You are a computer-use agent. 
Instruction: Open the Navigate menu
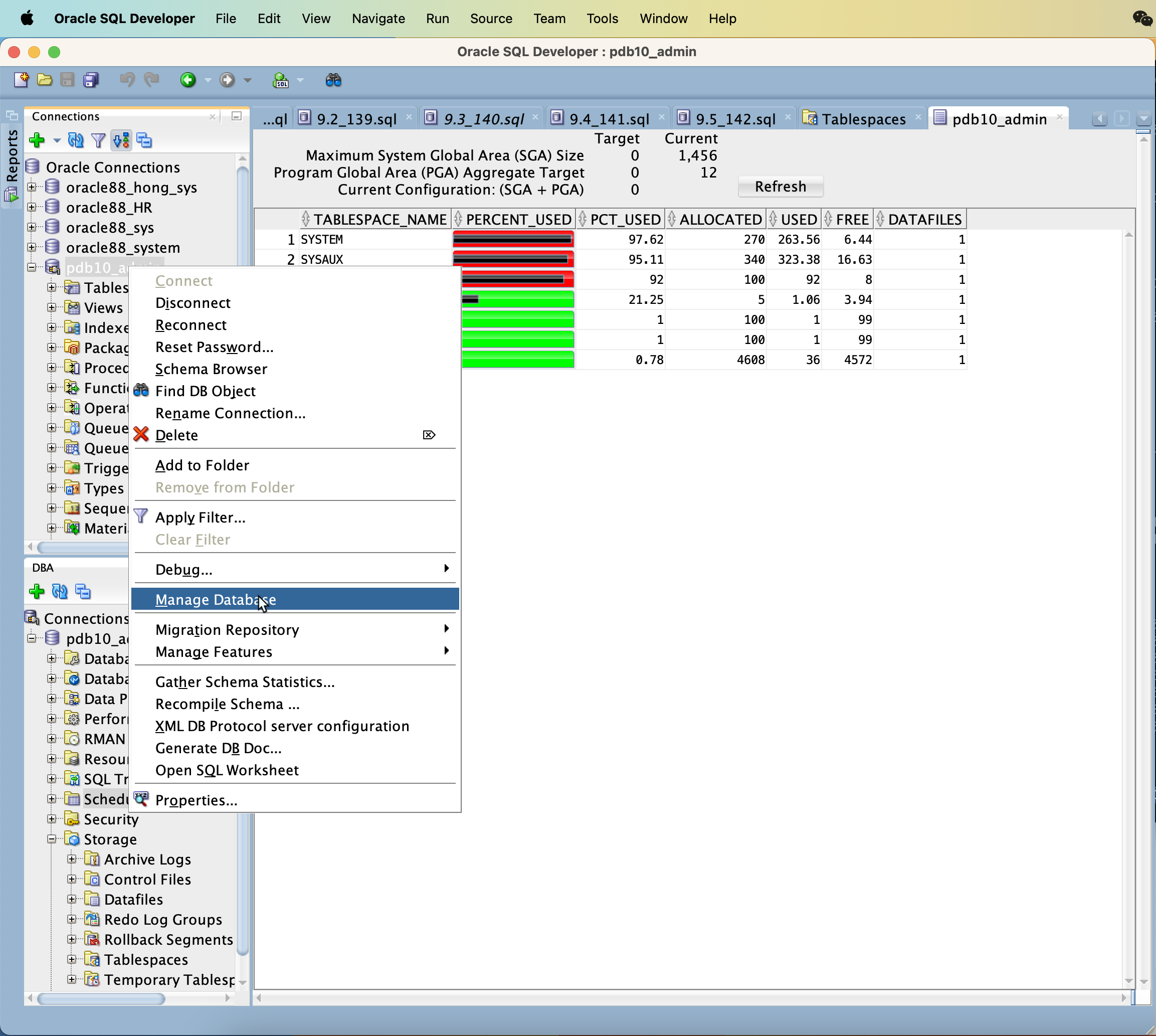[x=378, y=18]
